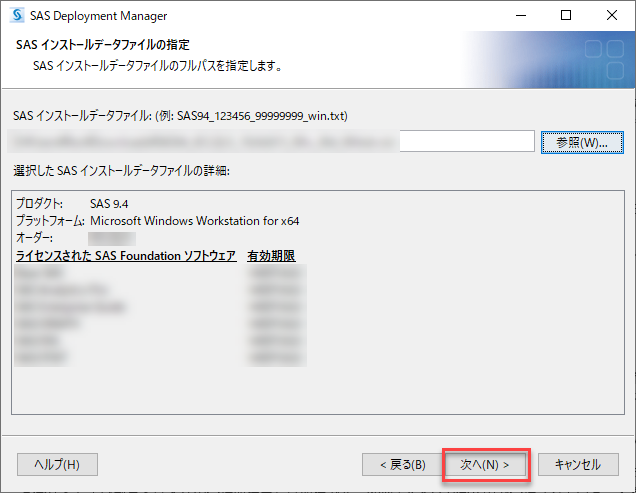636x493 pixels.
Task: Click the 有効期限 column header
Action: click(271, 256)
